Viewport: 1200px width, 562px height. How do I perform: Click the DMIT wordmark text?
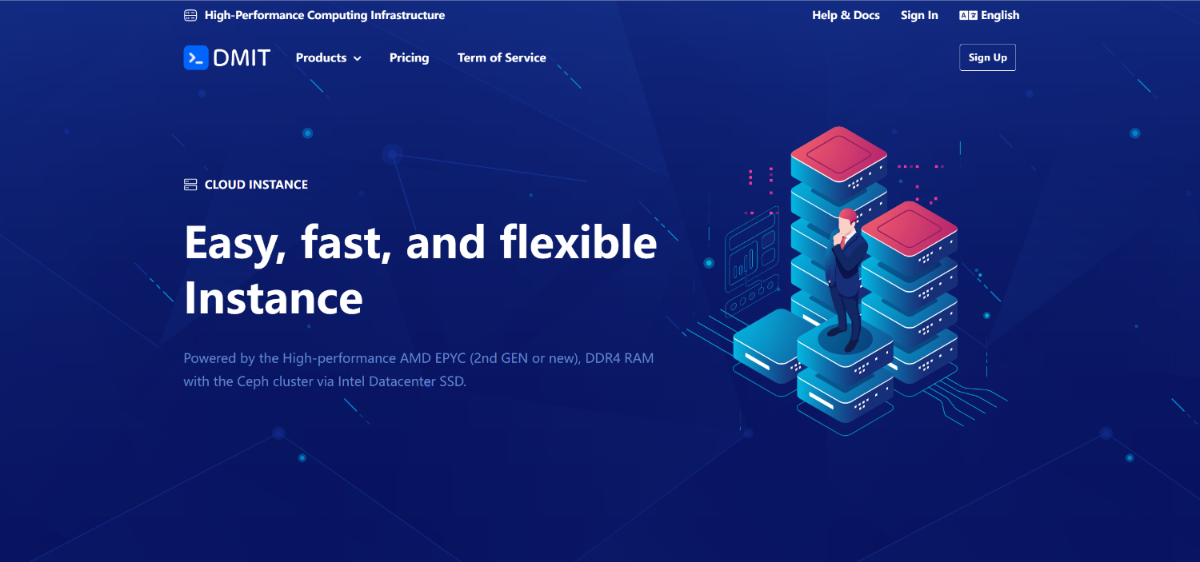(x=241, y=58)
